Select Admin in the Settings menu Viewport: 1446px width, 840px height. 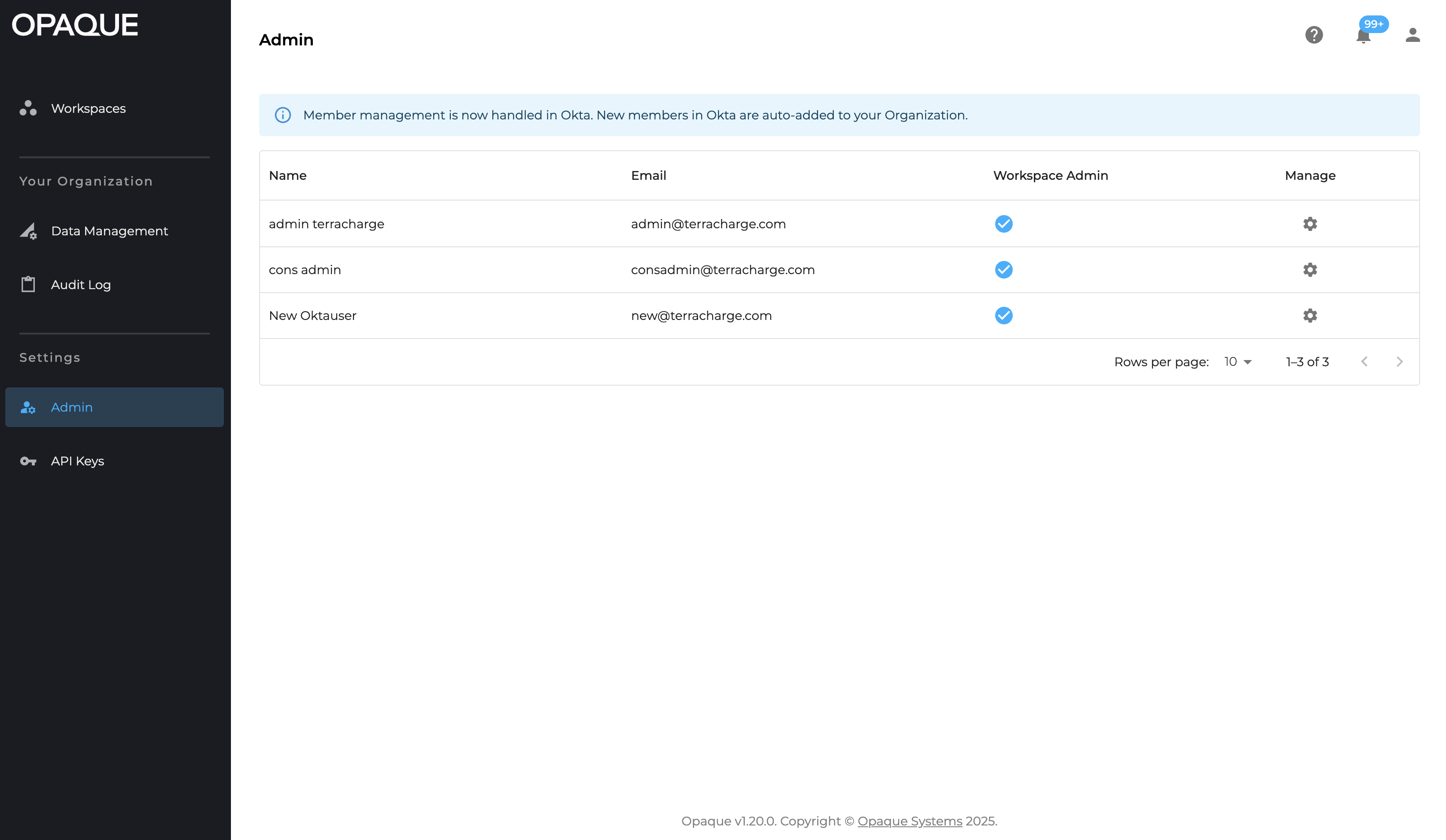114,407
